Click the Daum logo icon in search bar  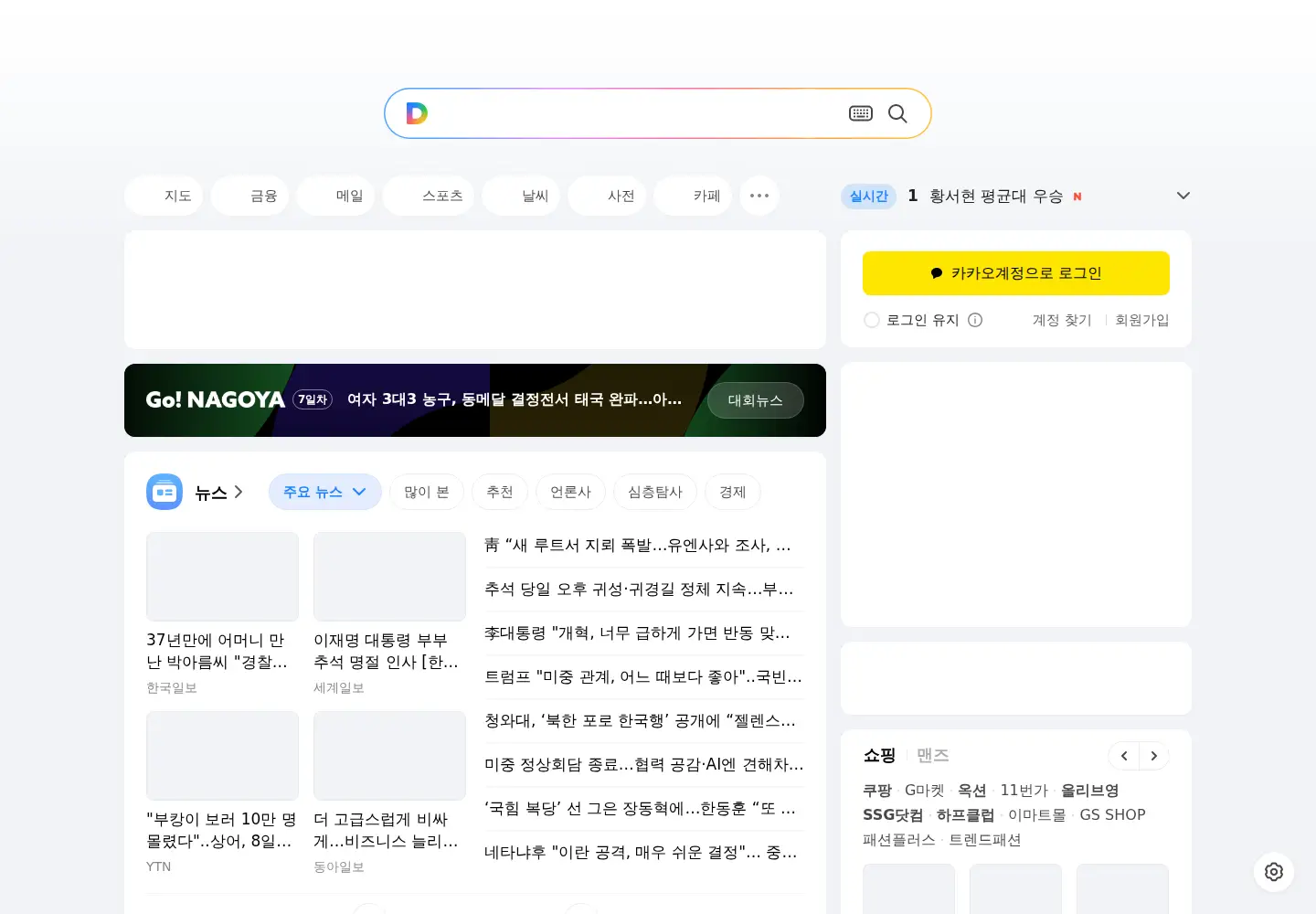pos(417,113)
